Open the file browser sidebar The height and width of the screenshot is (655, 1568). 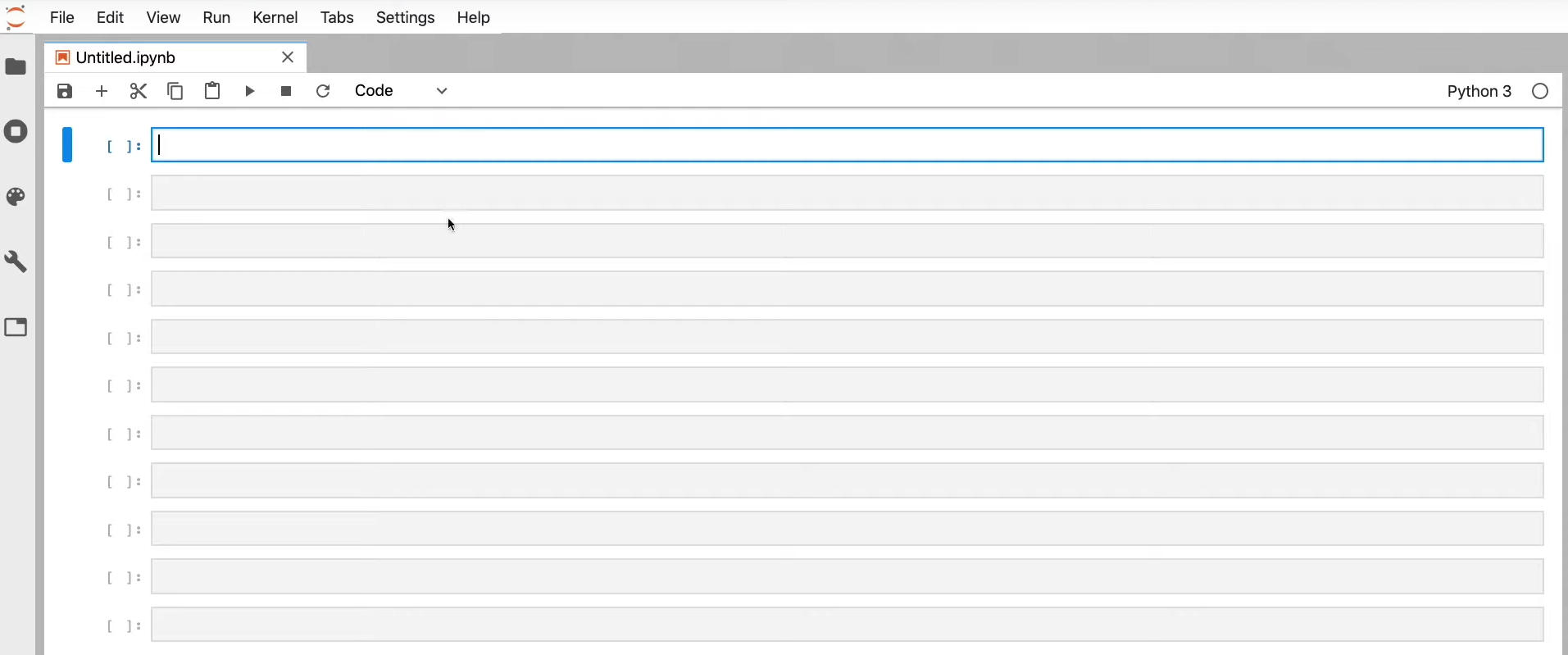tap(16, 66)
